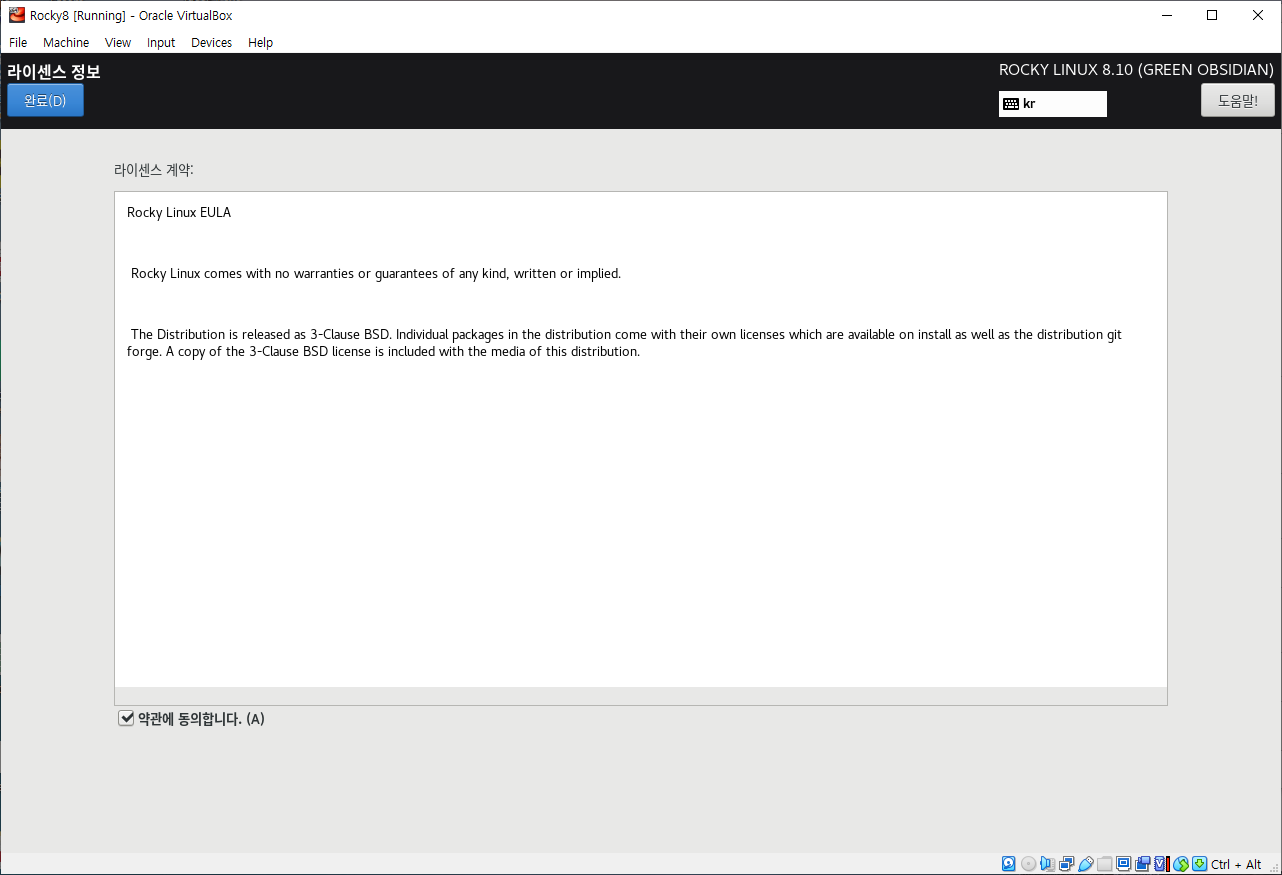The height and width of the screenshot is (875, 1282).
Task: Click the ROCKY LINUX 8.10 (GREEN OBSIDIAN) heading
Action: [1136, 70]
